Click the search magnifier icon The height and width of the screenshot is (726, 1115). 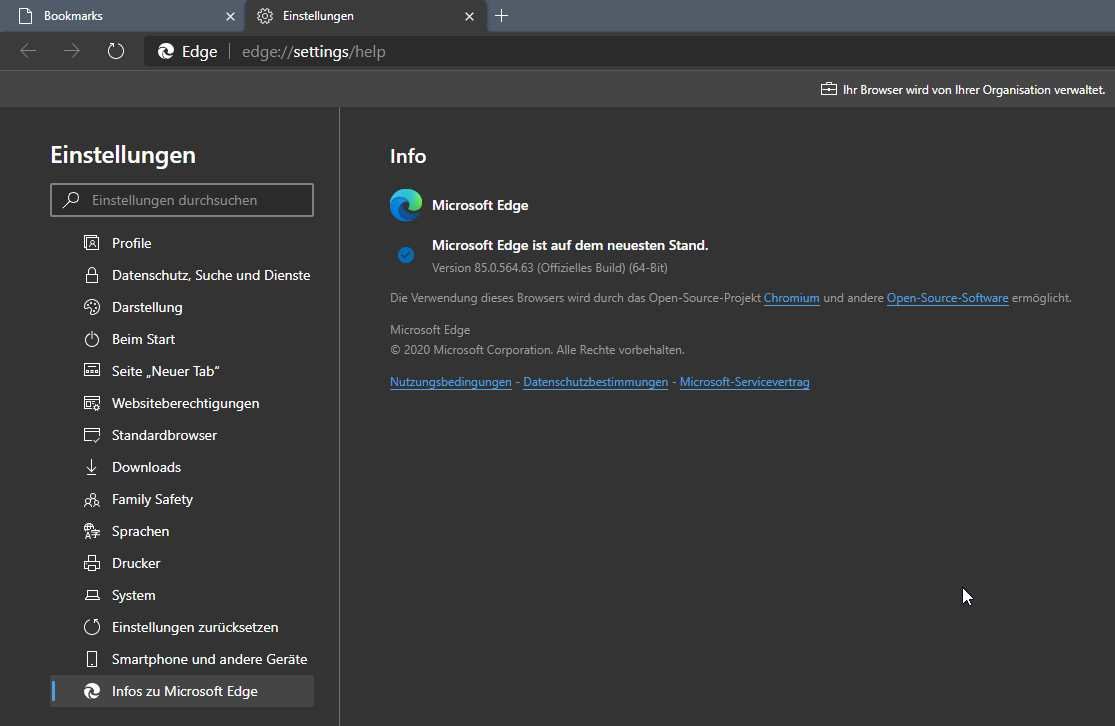71,200
